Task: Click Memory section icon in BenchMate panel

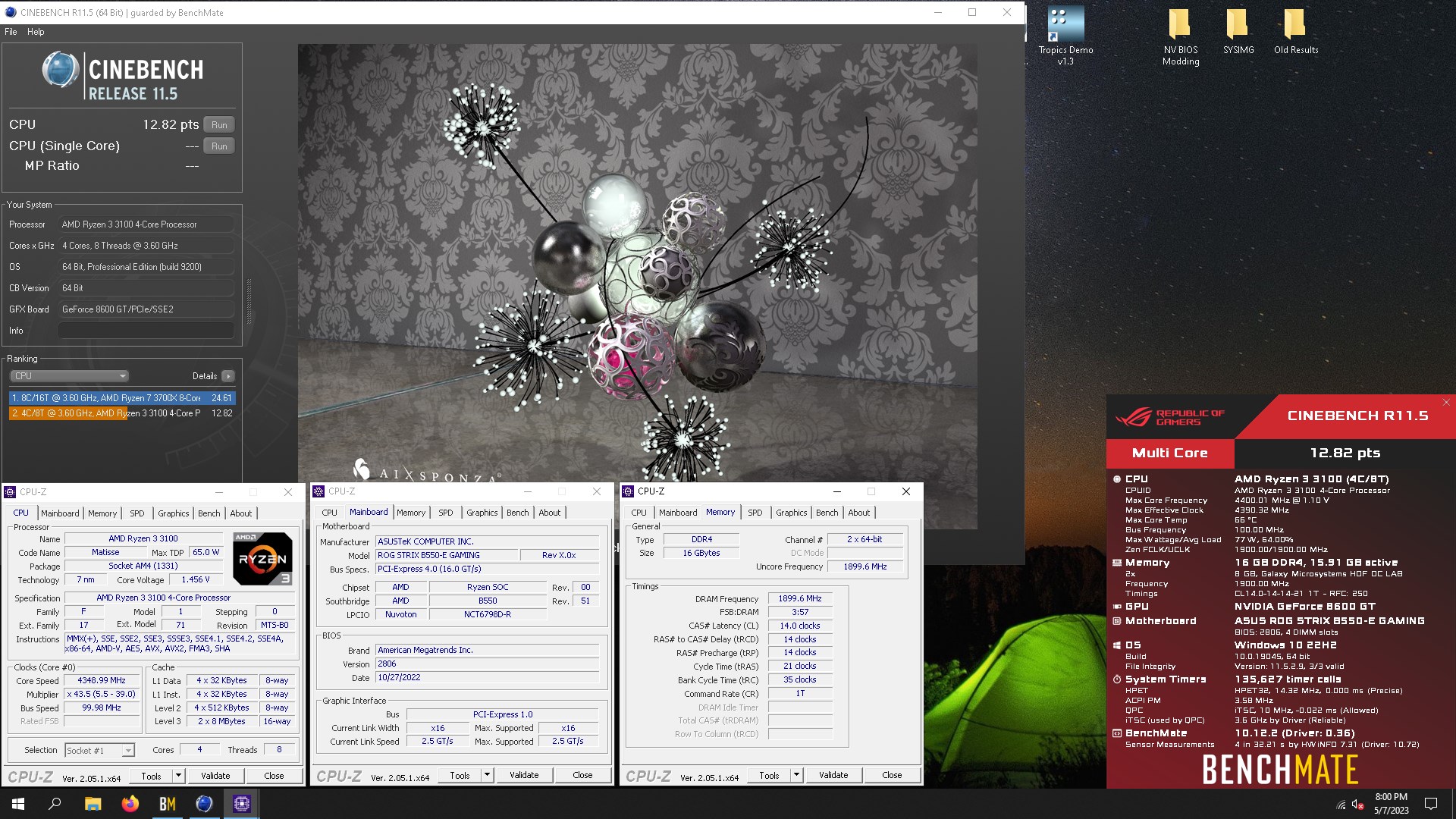Action: tap(1117, 563)
